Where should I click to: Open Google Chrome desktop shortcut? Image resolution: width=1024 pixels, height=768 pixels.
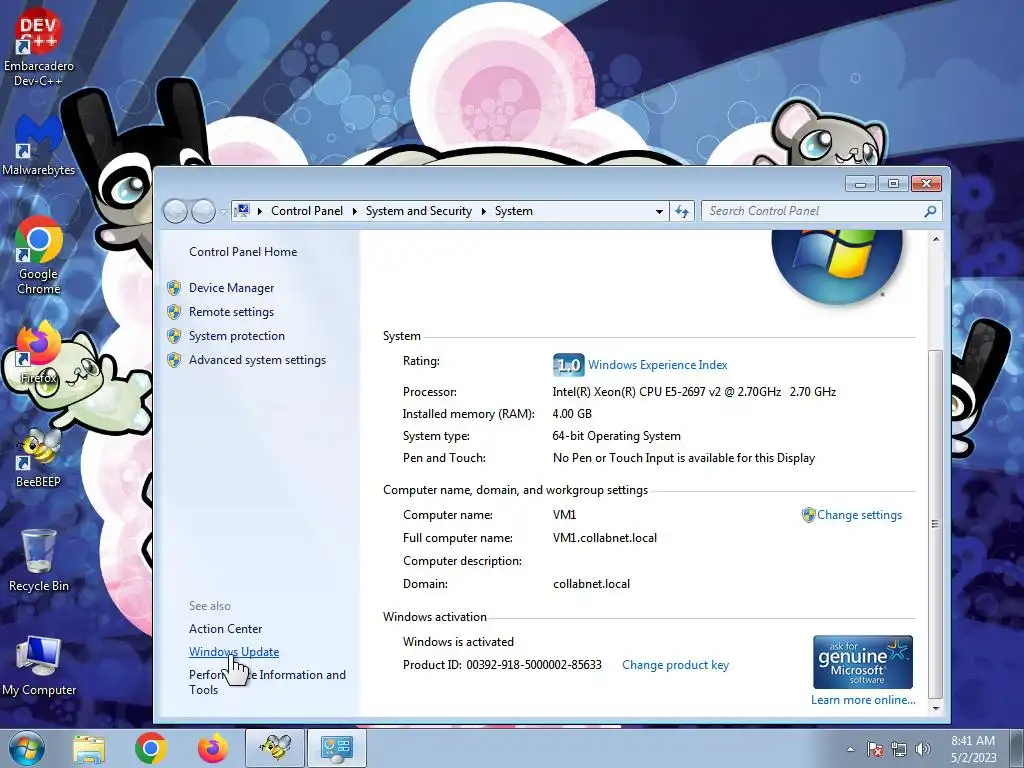click(x=39, y=255)
